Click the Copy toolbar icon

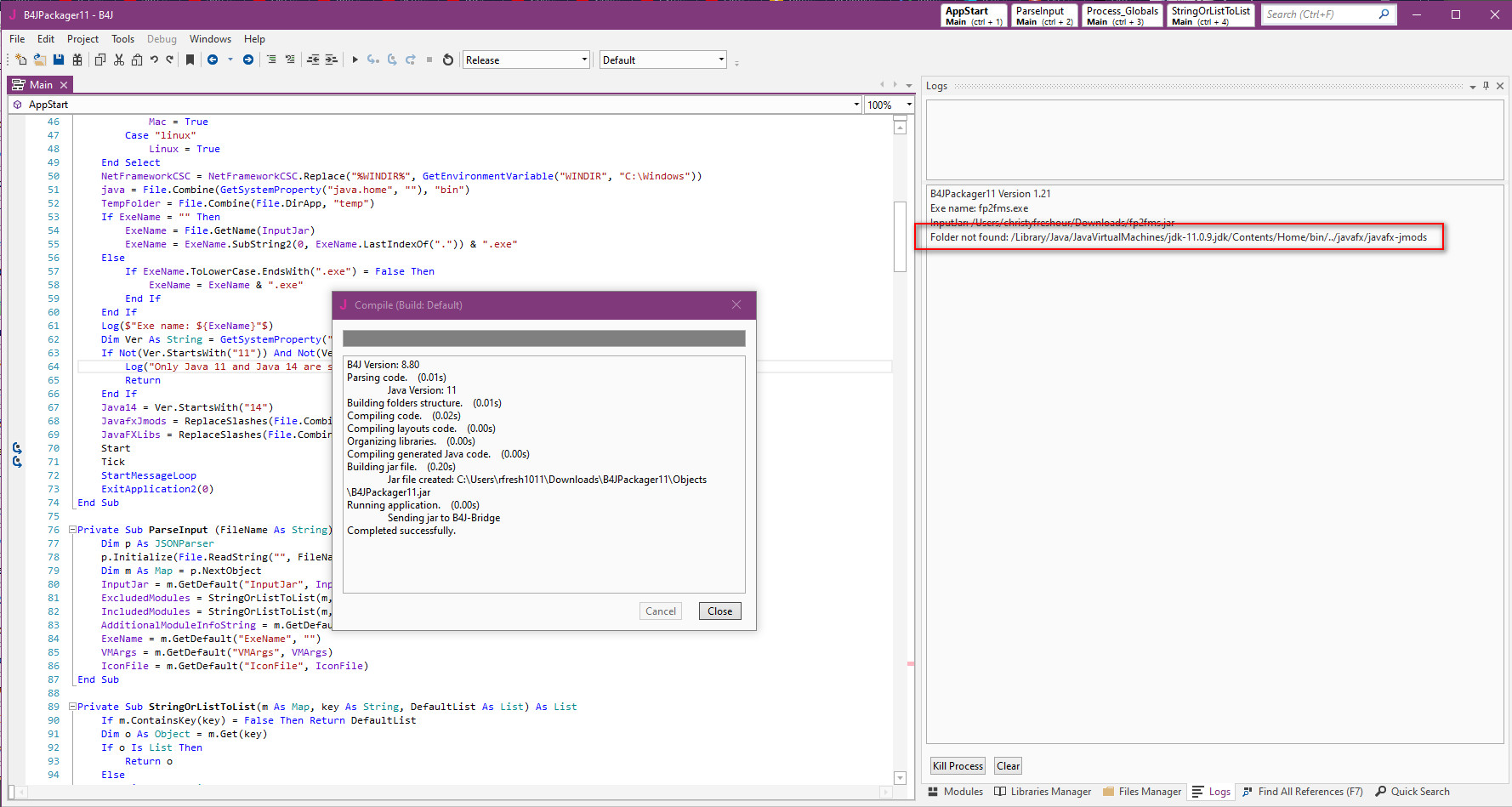[100, 60]
